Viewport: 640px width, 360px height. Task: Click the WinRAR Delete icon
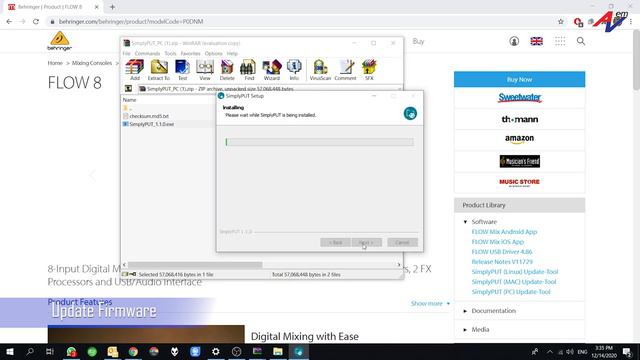pyautogui.click(x=227, y=70)
